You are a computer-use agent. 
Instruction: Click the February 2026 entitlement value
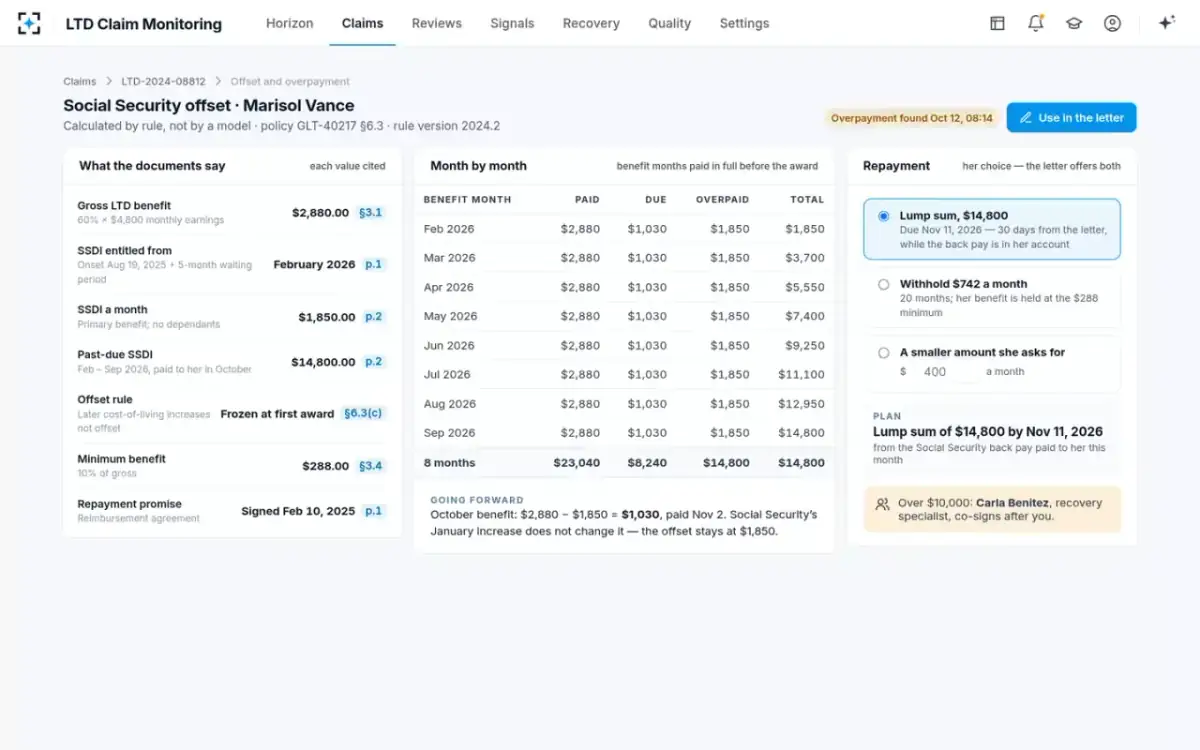[x=314, y=265]
